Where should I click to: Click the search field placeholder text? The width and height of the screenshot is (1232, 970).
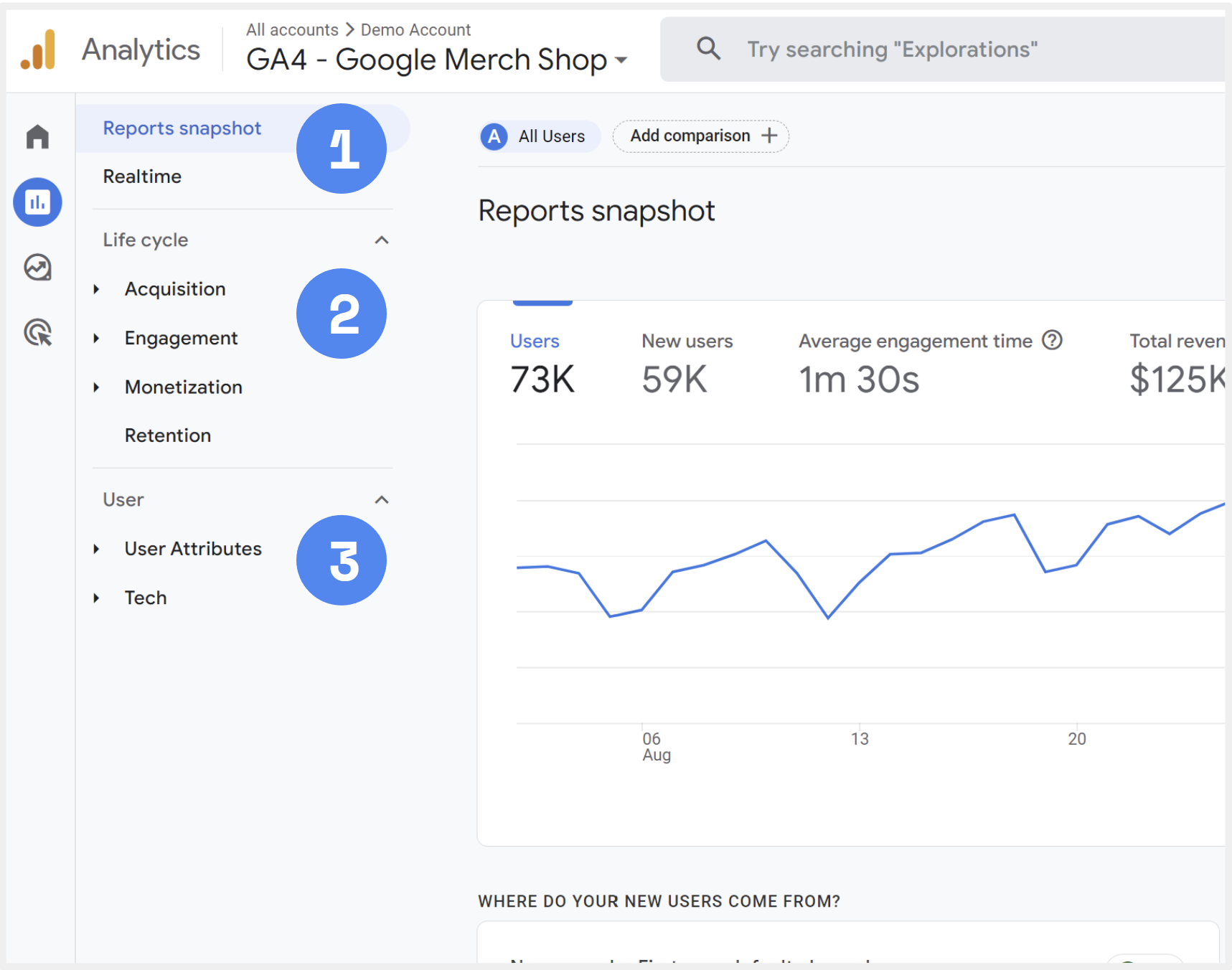point(892,50)
